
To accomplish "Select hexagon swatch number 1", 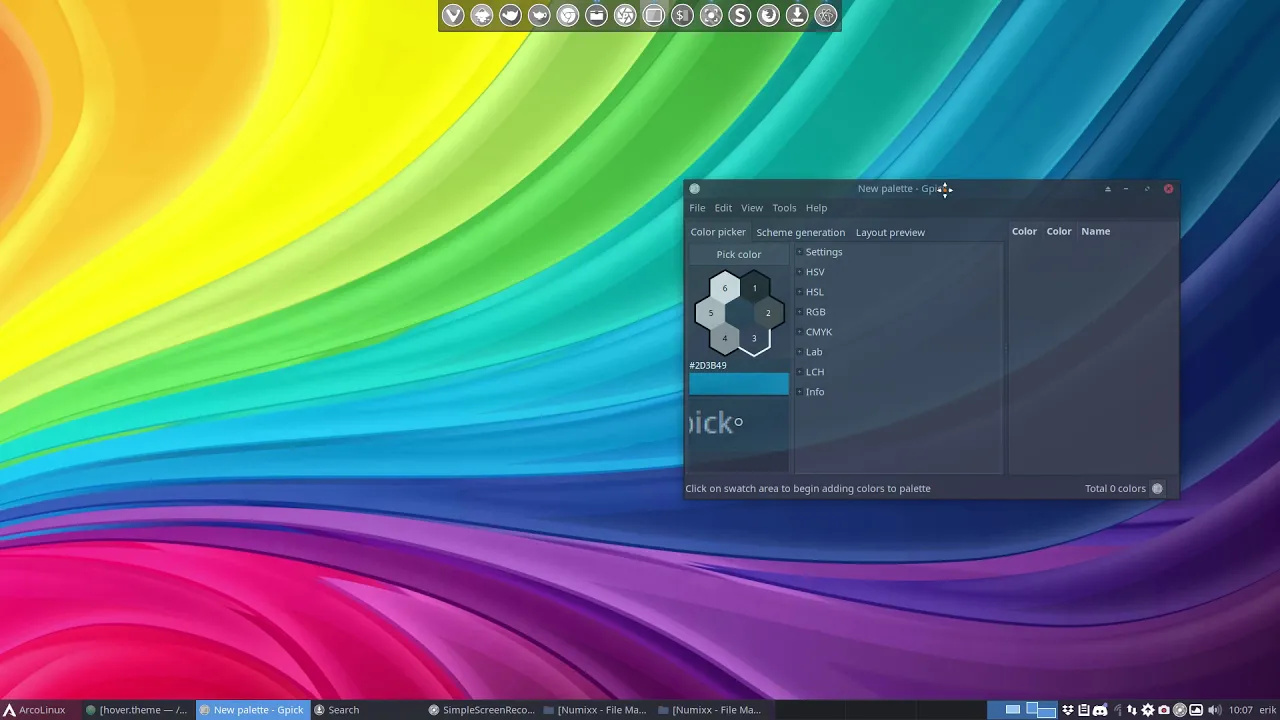I will [754, 288].
